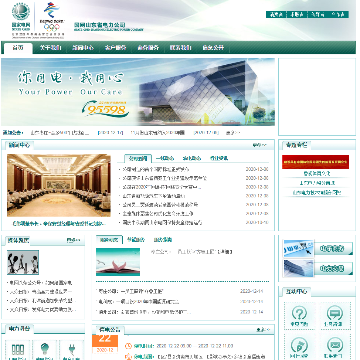Open the headline beside the book thumbnail
Screen dimensions: 360x360
191,252
